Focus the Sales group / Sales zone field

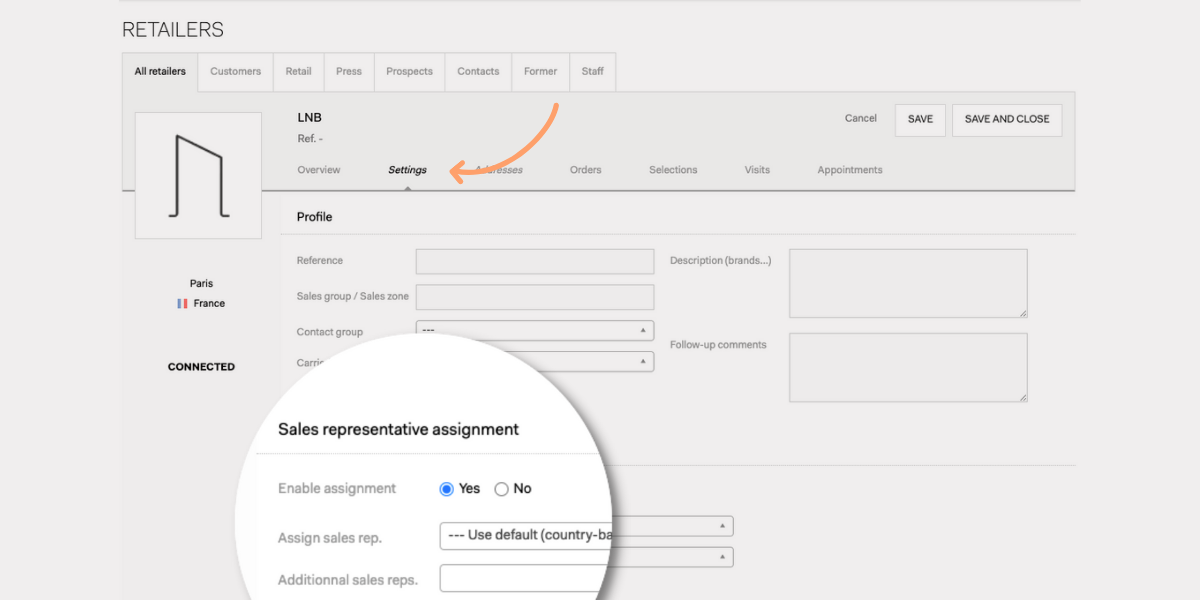click(534, 297)
